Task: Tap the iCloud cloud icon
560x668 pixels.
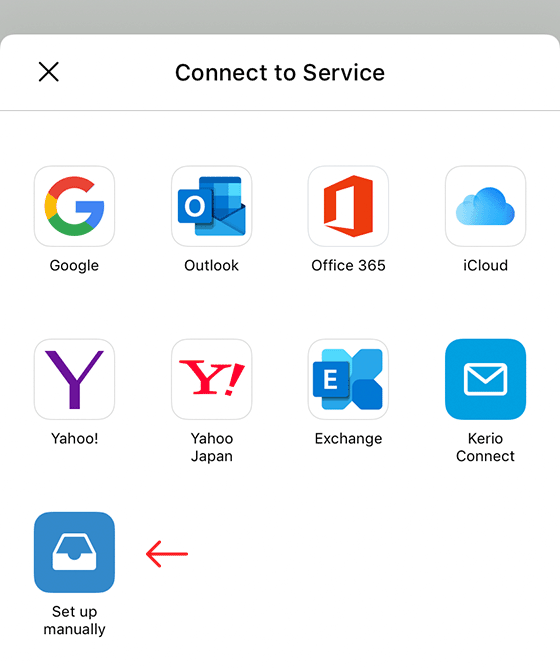Action: click(485, 206)
